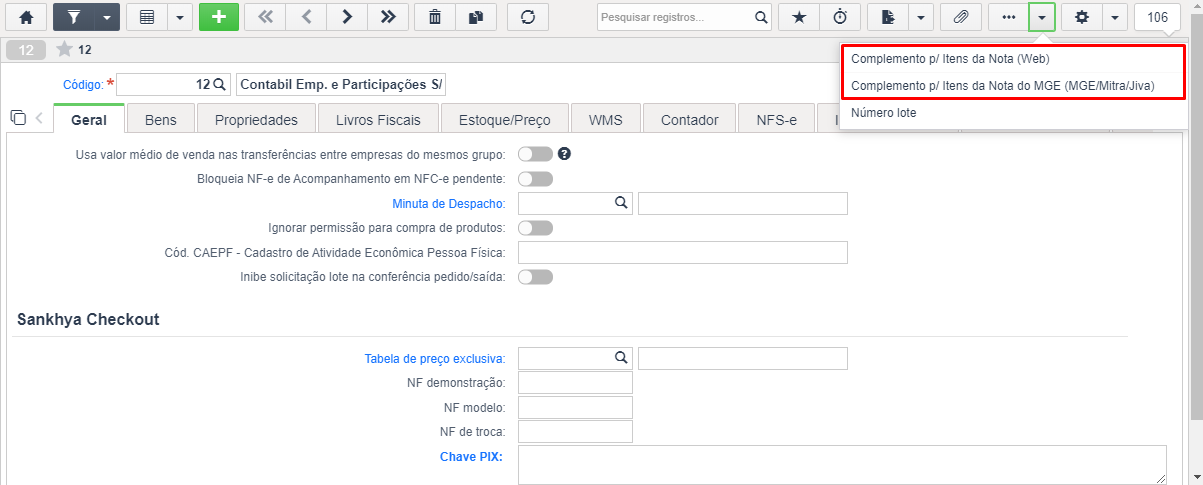Open the Propriedades tab
1203x485 pixels.
coord(256,120)
